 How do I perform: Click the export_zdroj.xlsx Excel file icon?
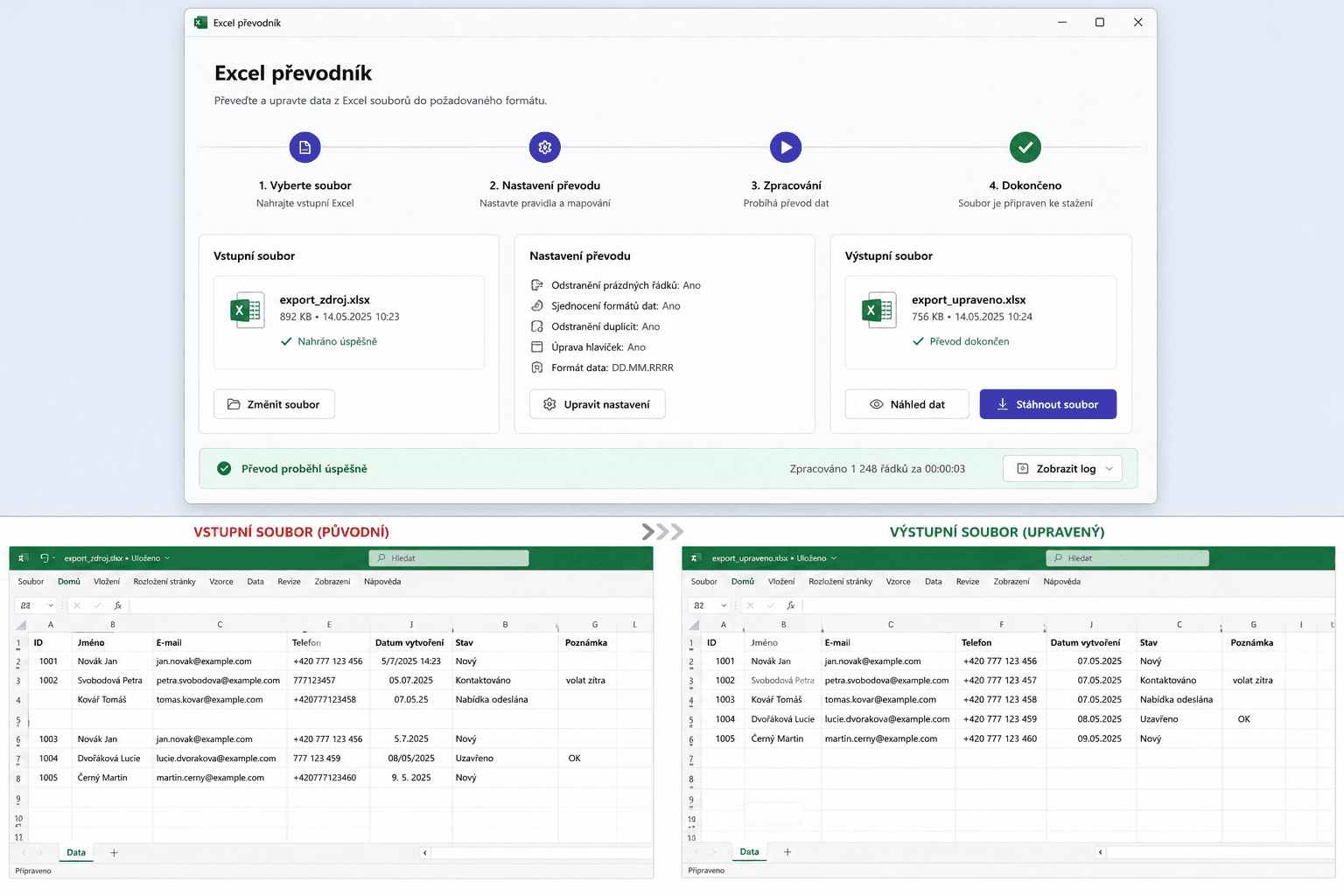click(247, 310)
